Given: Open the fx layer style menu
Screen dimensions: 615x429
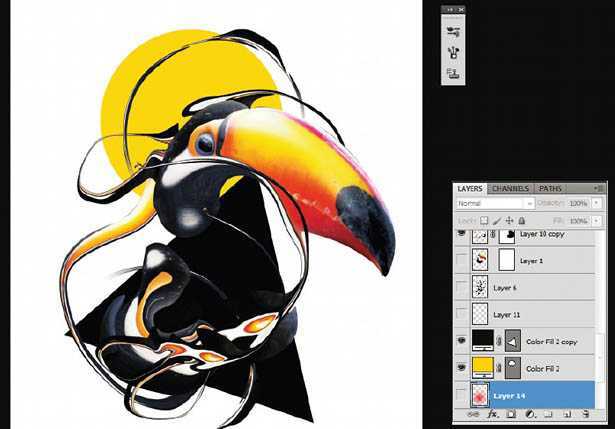Looking at the screenshot, I should [492, 414].
